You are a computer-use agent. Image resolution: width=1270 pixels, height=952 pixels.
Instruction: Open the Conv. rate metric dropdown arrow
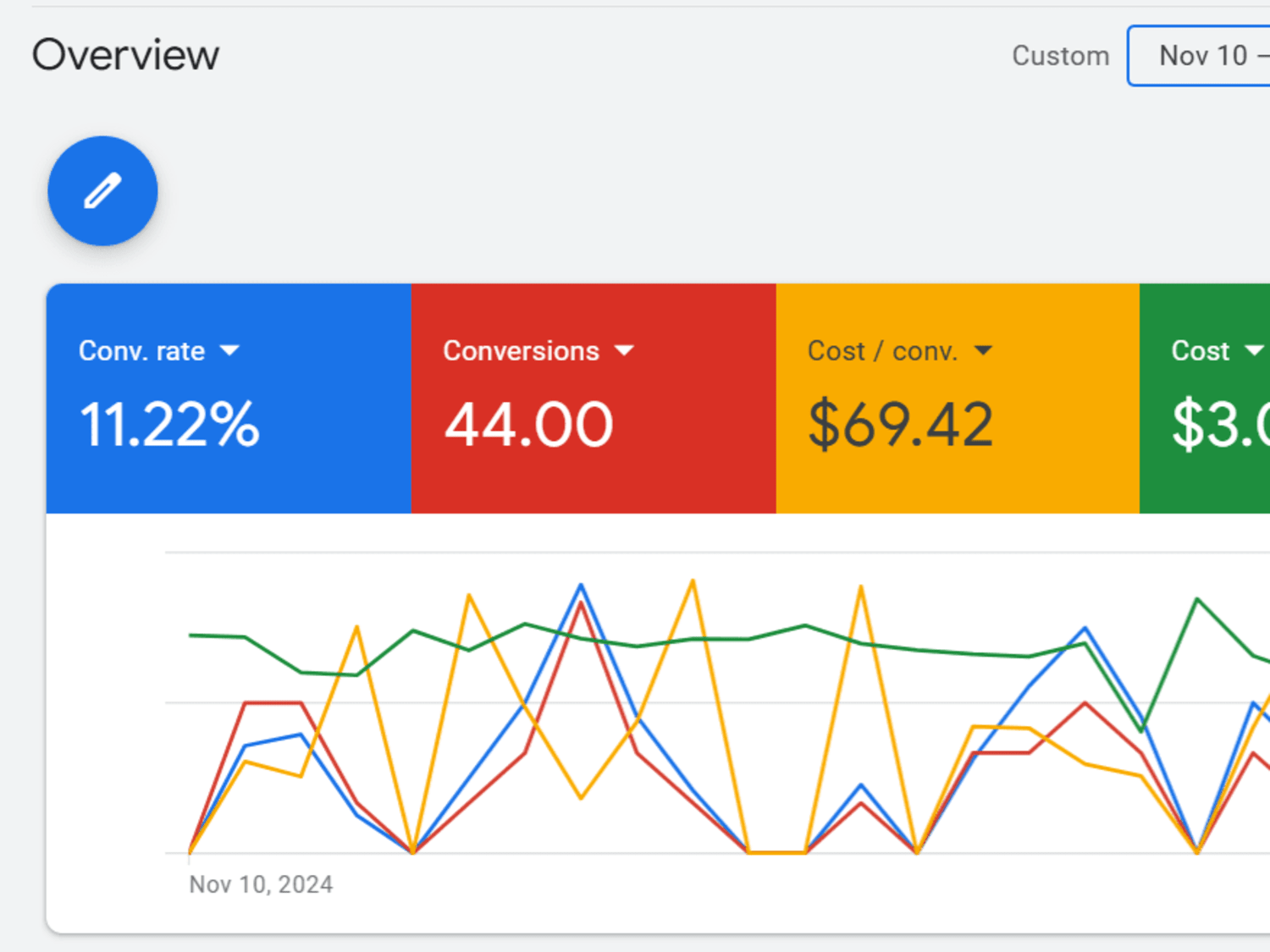[x=229, y=350]
